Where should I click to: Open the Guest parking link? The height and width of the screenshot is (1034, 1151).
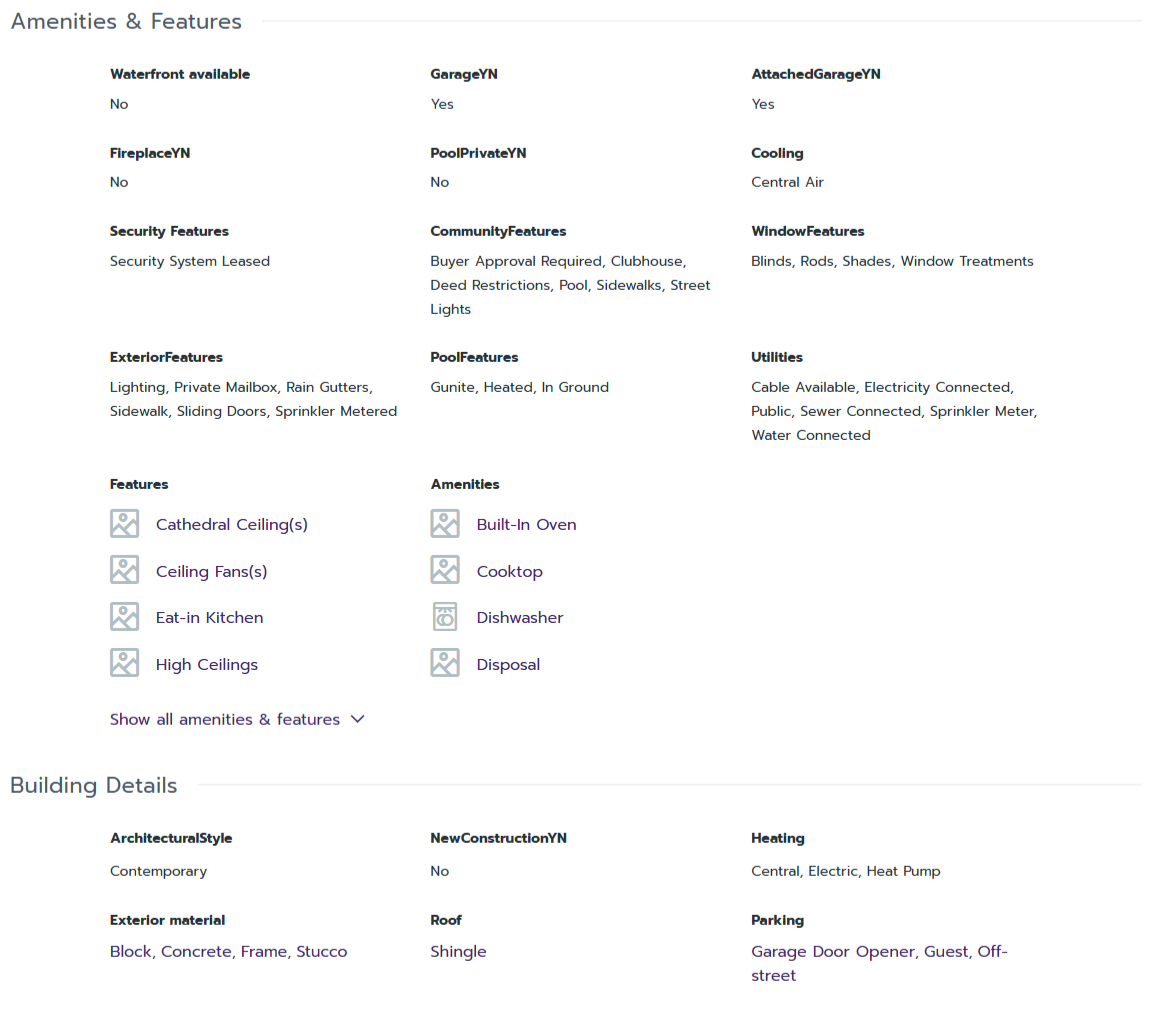(946, 951)
